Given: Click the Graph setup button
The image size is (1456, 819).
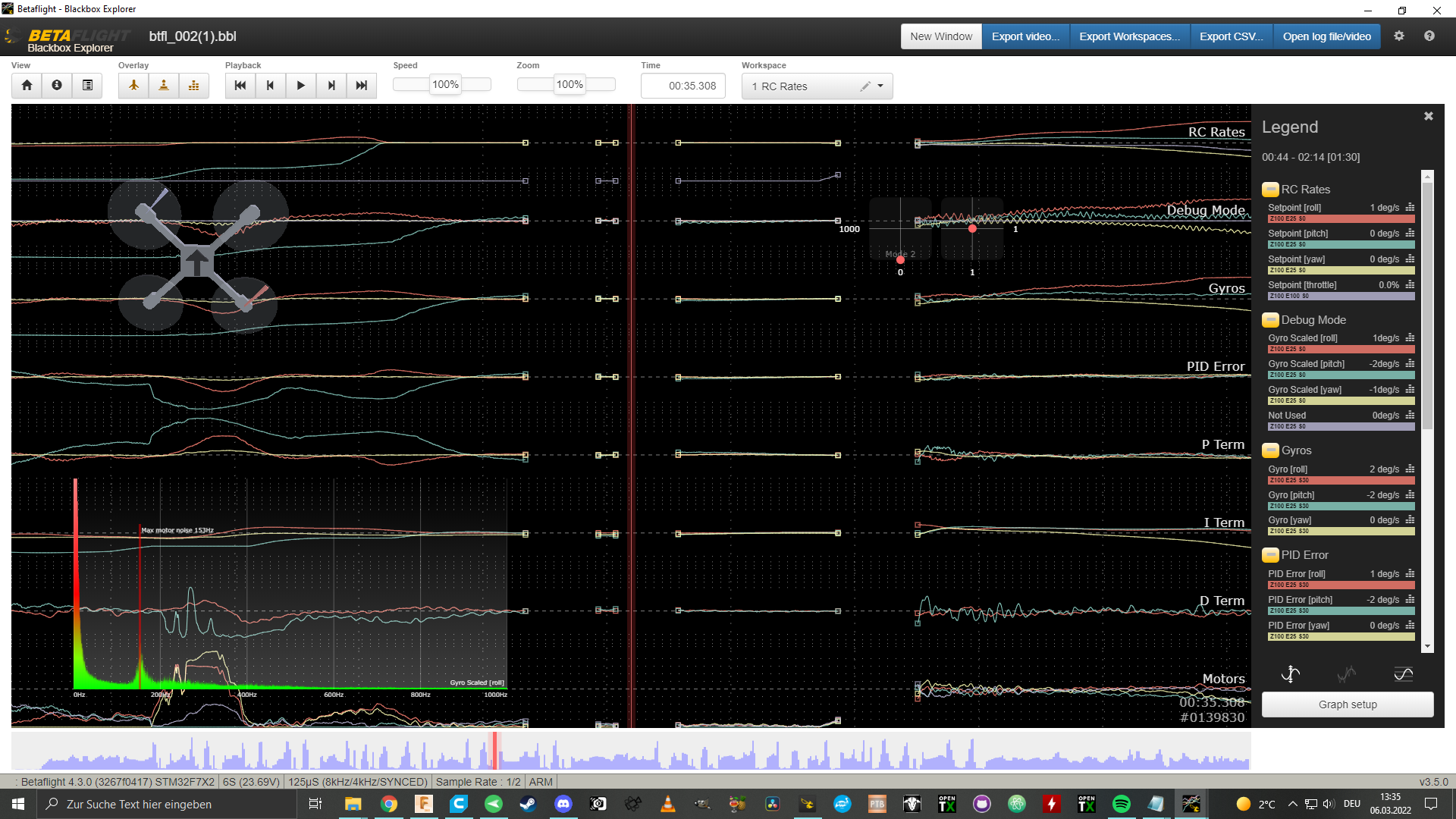Looking at the screenshot, I should tap(1347, 704).
